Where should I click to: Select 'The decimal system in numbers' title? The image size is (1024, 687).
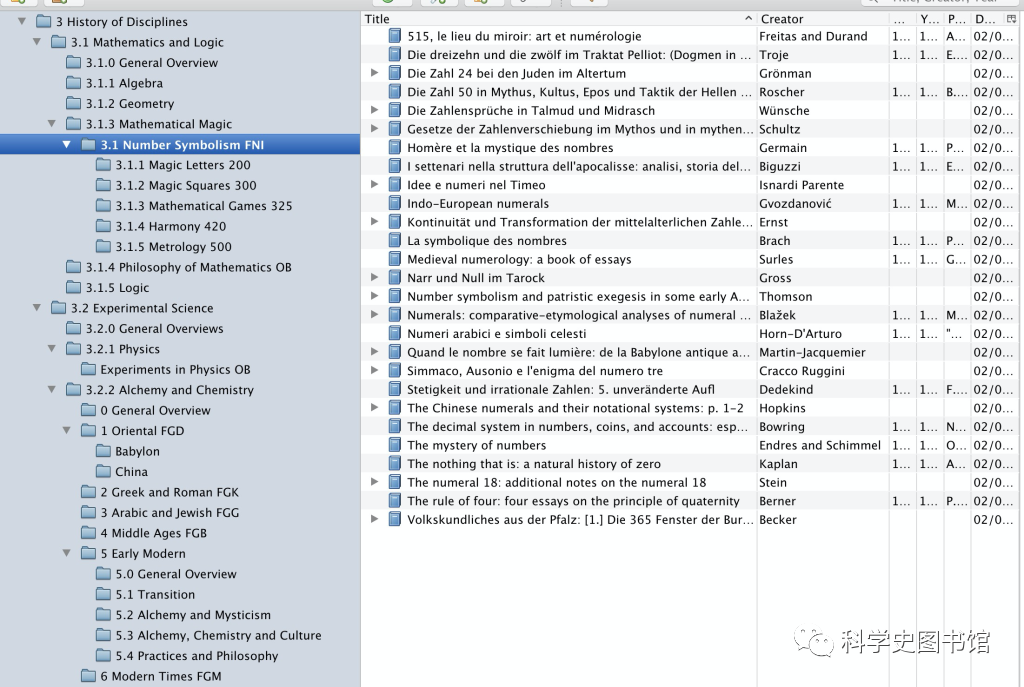(x=577, y=426)
